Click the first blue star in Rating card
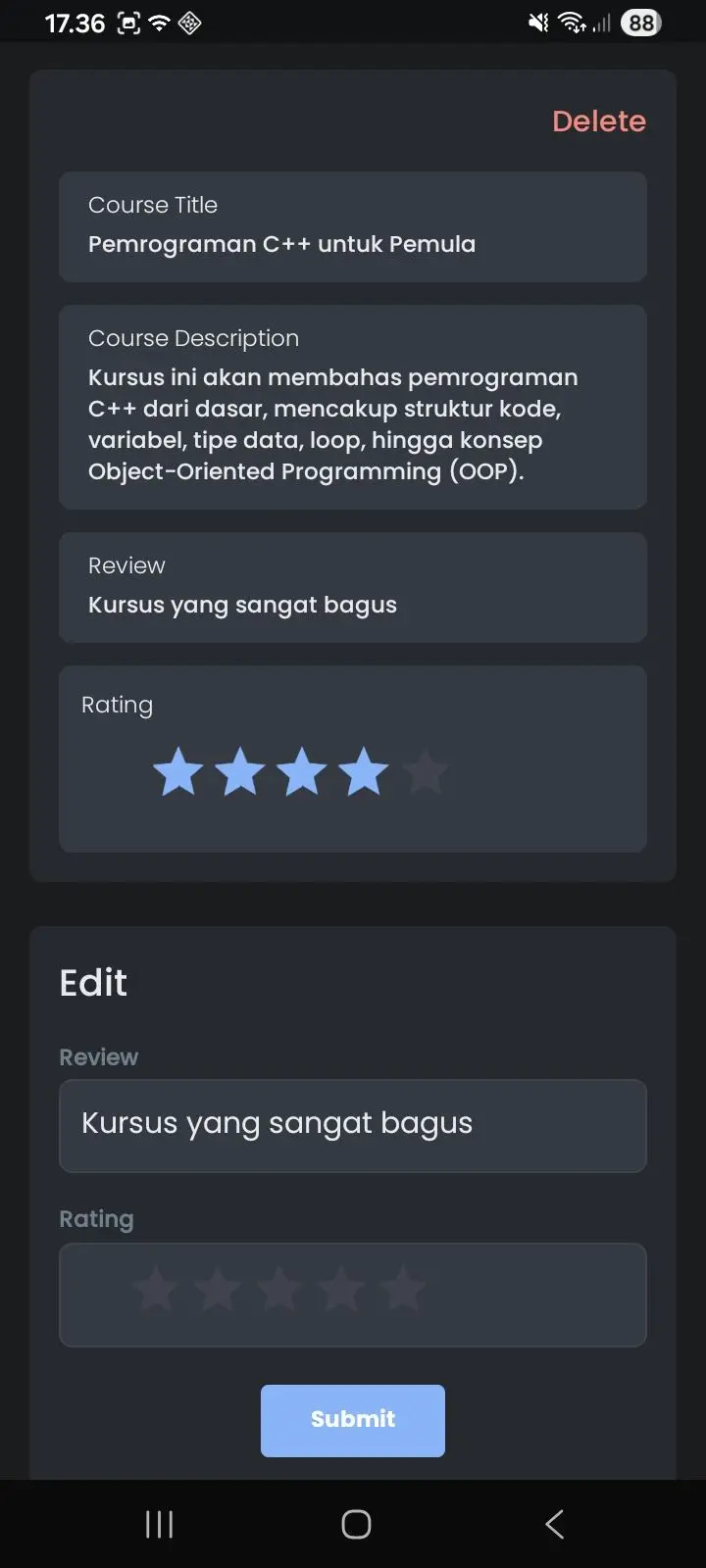 (178, 771)
